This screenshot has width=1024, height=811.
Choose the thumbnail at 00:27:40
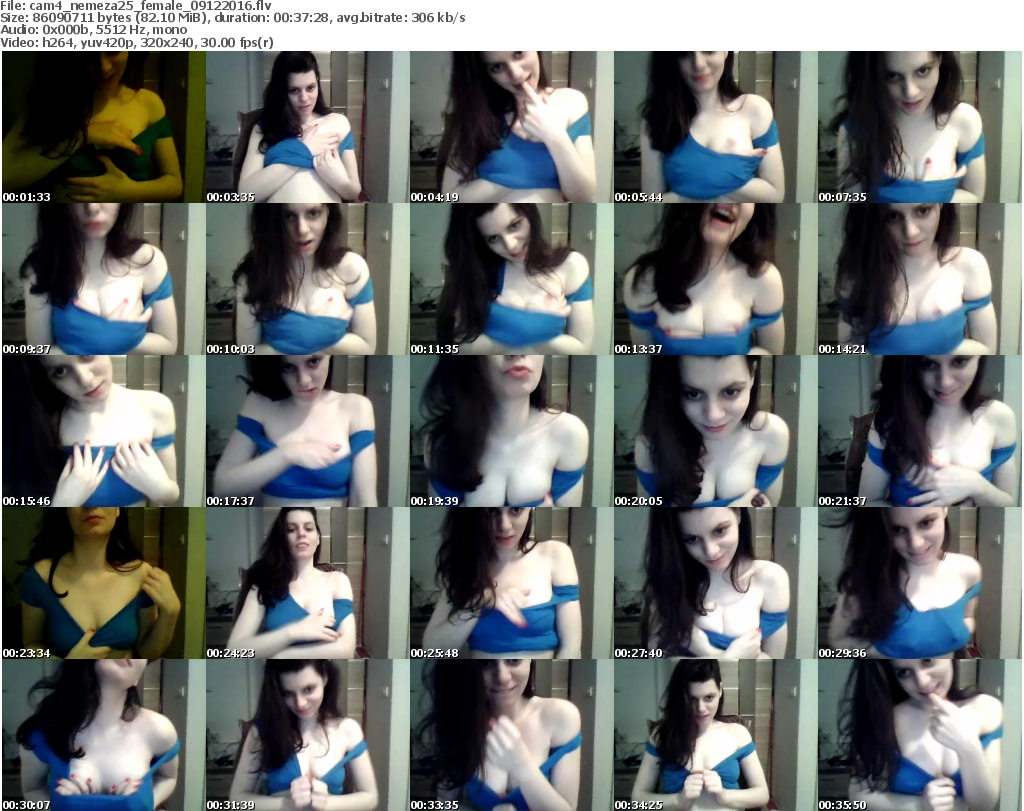pyautogui.click(x=715, y=583)
